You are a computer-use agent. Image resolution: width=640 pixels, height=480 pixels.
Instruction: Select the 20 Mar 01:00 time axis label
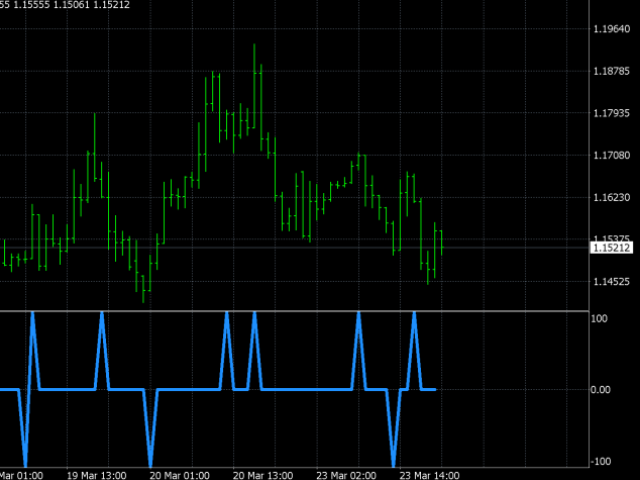tap(180, 476)
